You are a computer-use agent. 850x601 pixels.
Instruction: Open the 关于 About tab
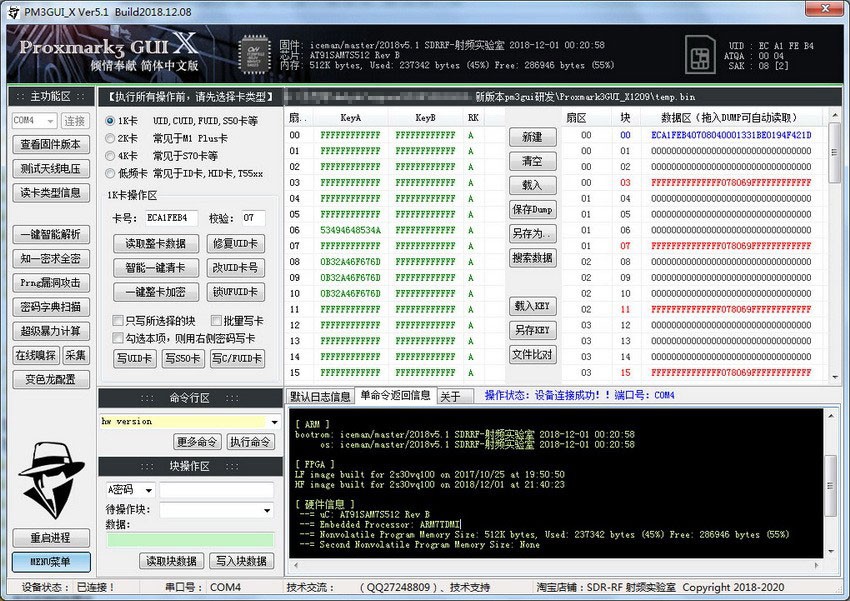[455, 394]
